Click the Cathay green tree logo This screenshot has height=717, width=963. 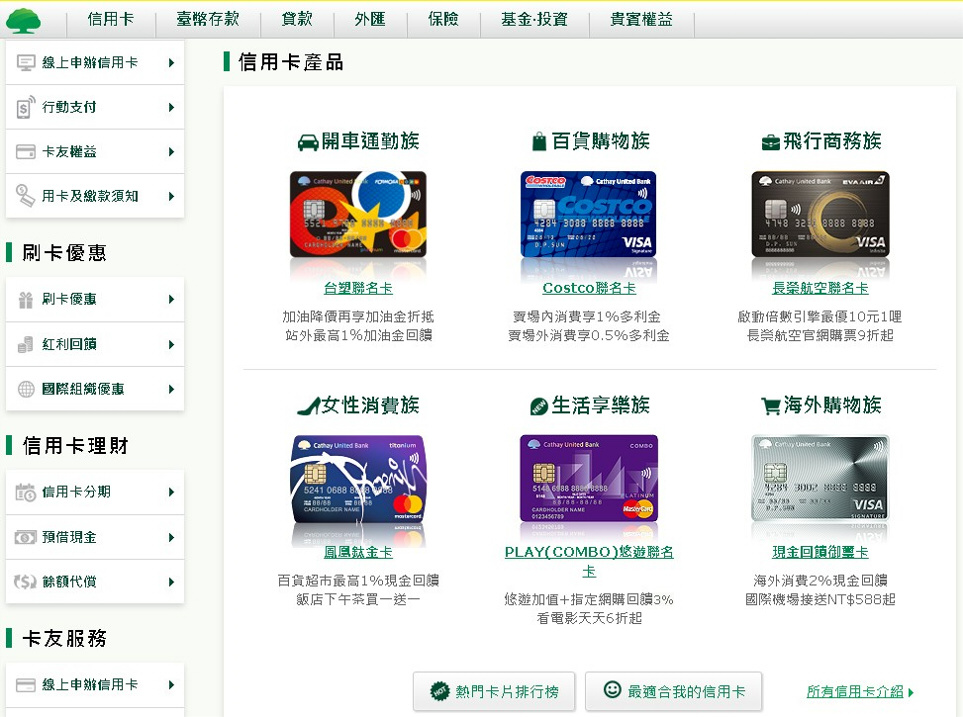[23, 20]
